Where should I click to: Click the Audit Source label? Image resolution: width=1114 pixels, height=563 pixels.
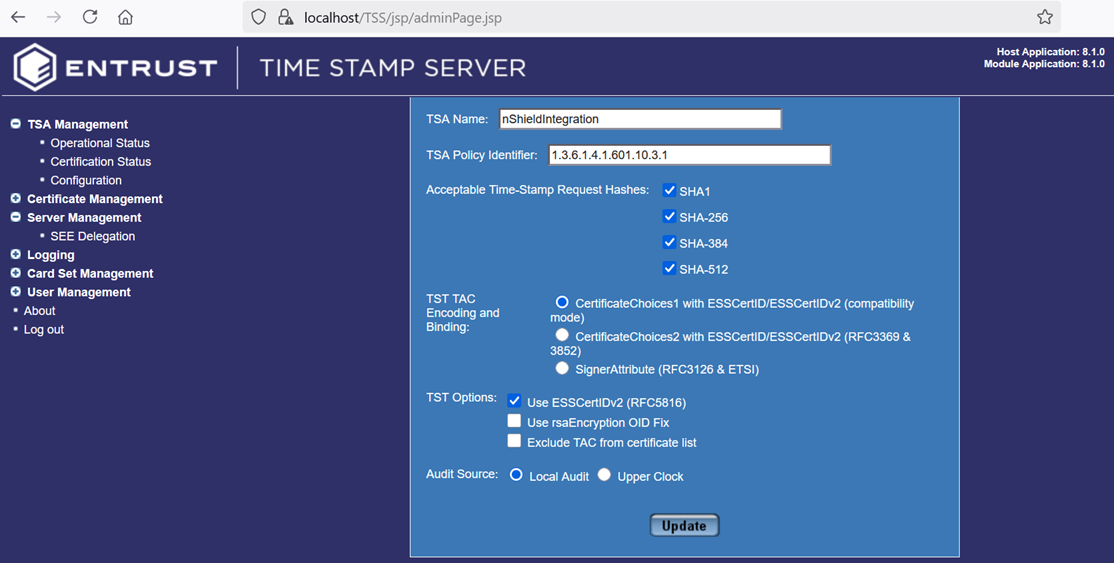(x=462, y=474)
